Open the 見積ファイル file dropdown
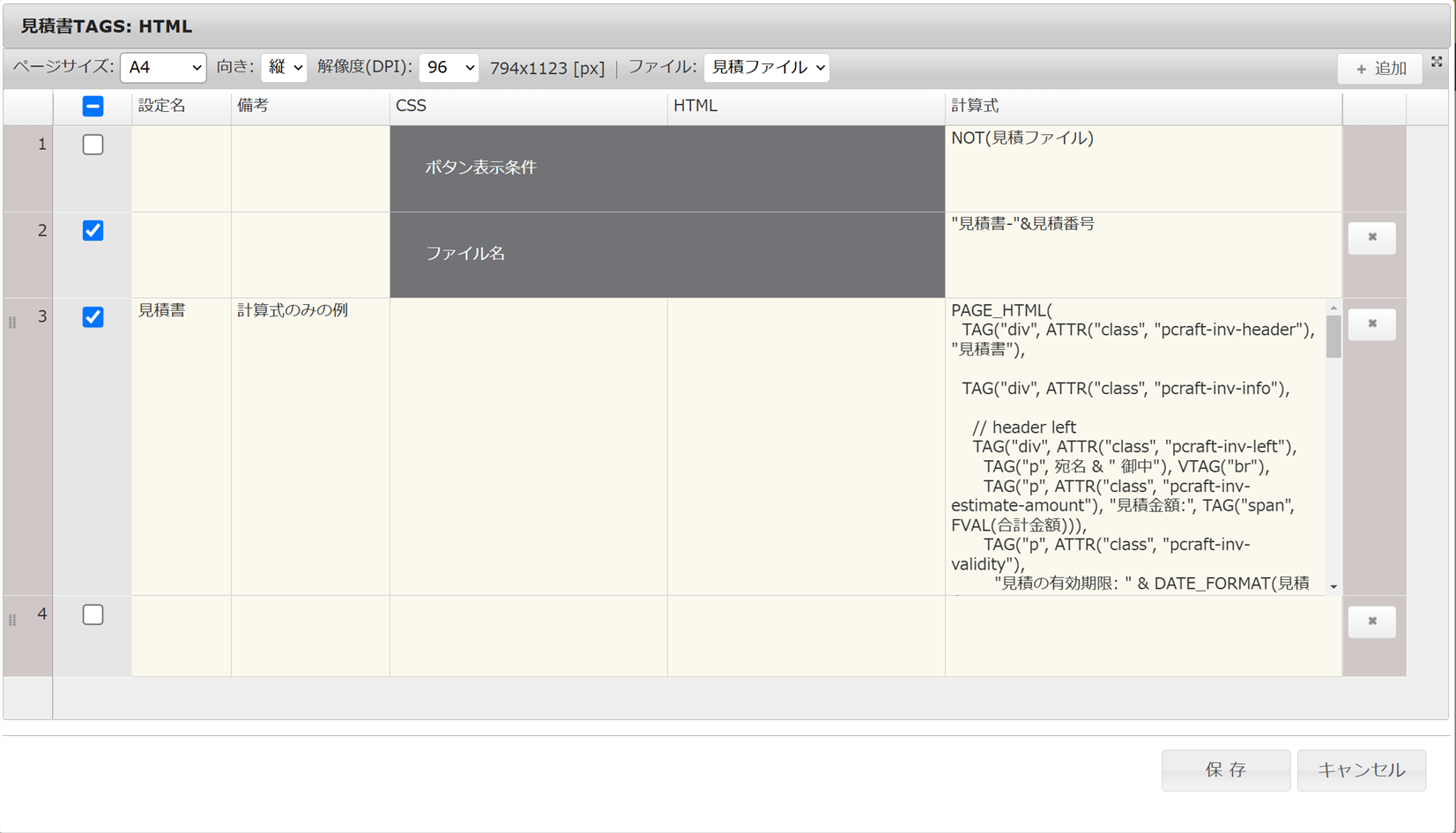Screen dimensions: 1456x833 [x=767, y=67]
